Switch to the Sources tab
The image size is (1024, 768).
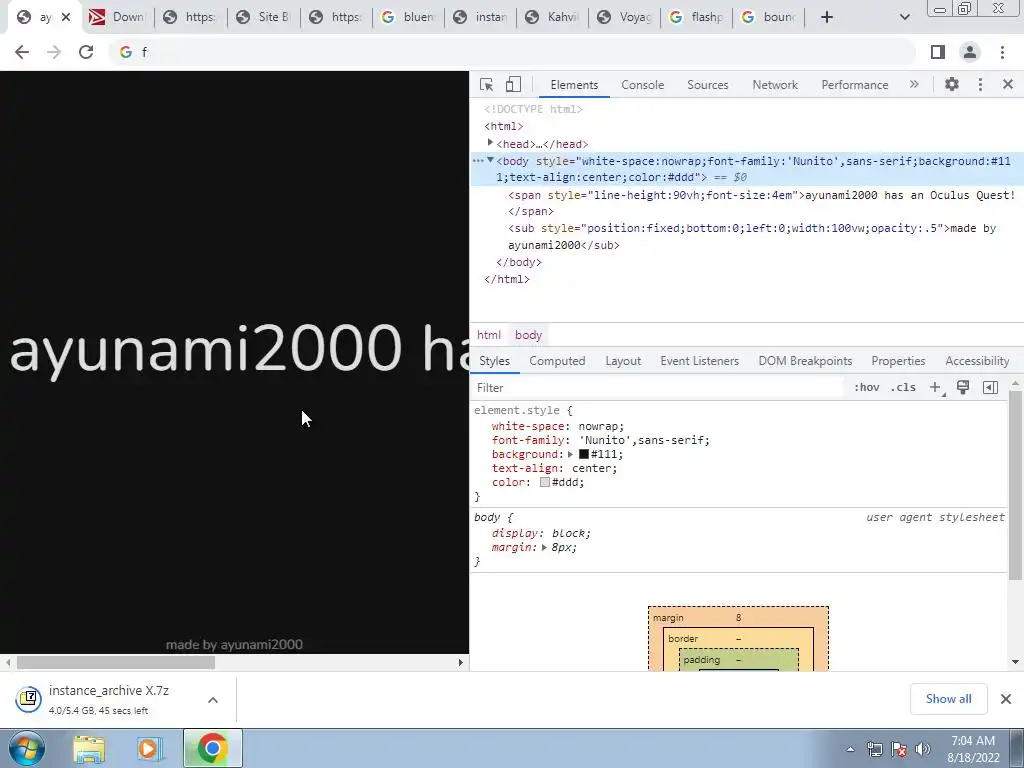tap(707, 85)
